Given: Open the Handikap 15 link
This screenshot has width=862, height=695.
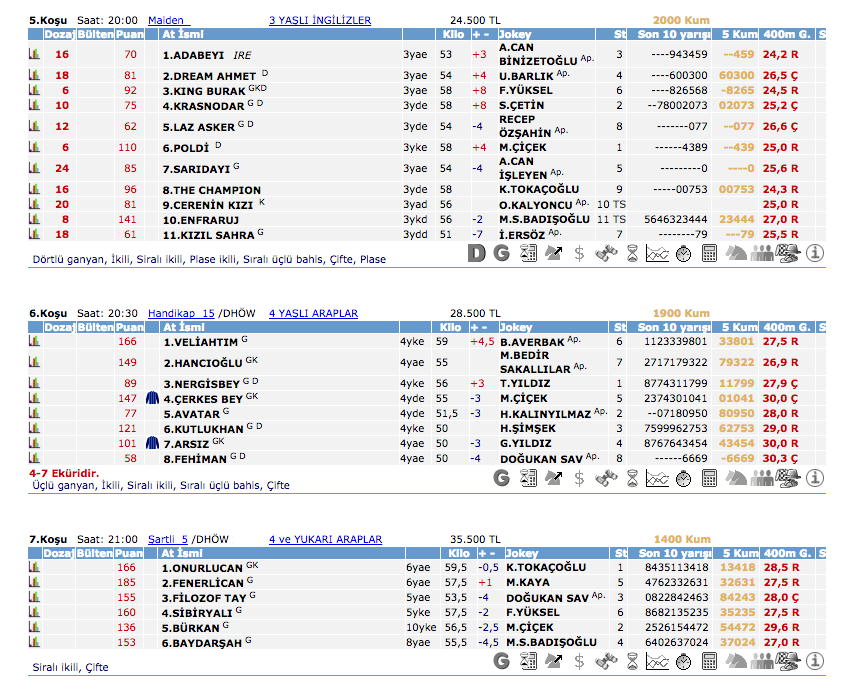Looking at the screenshot, I should click(x=181, y=313).
